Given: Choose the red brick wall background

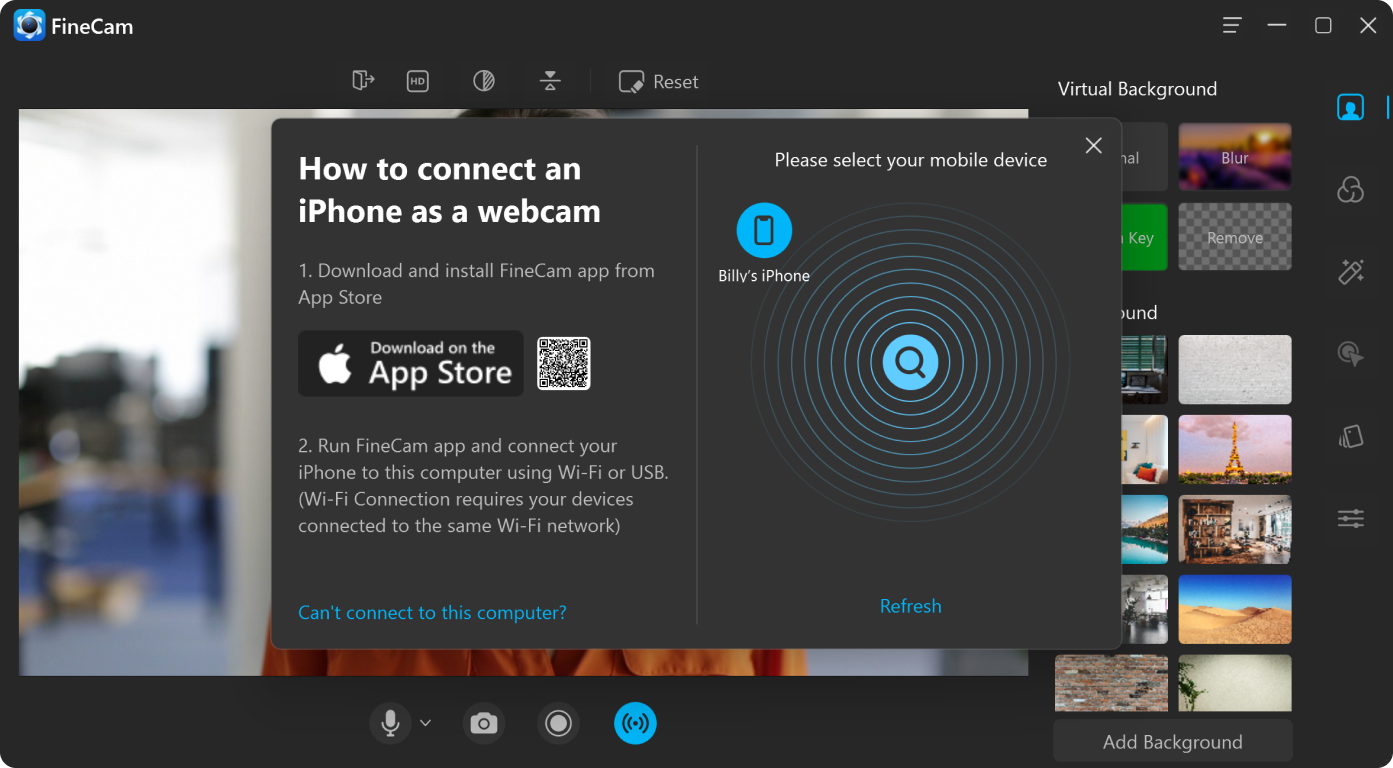Looking at the screenshot, I should click(x=1111, y=683).
